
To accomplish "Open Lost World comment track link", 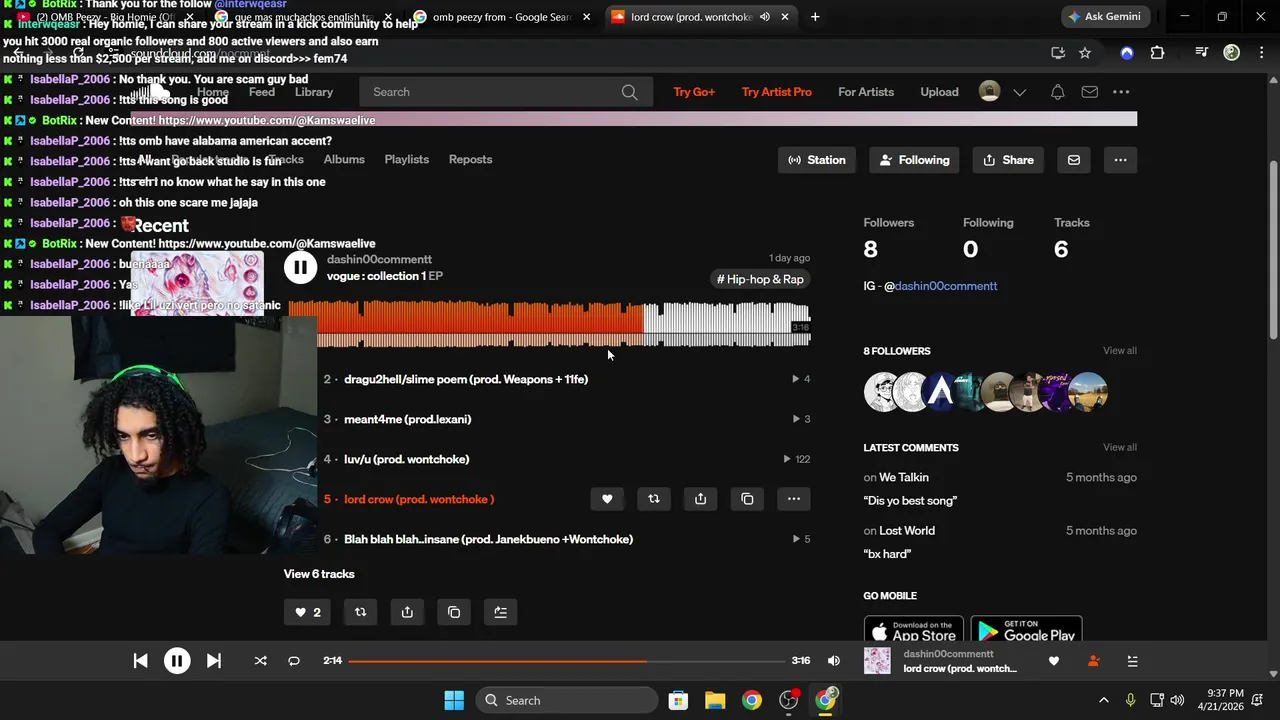I will click(907, 531).
